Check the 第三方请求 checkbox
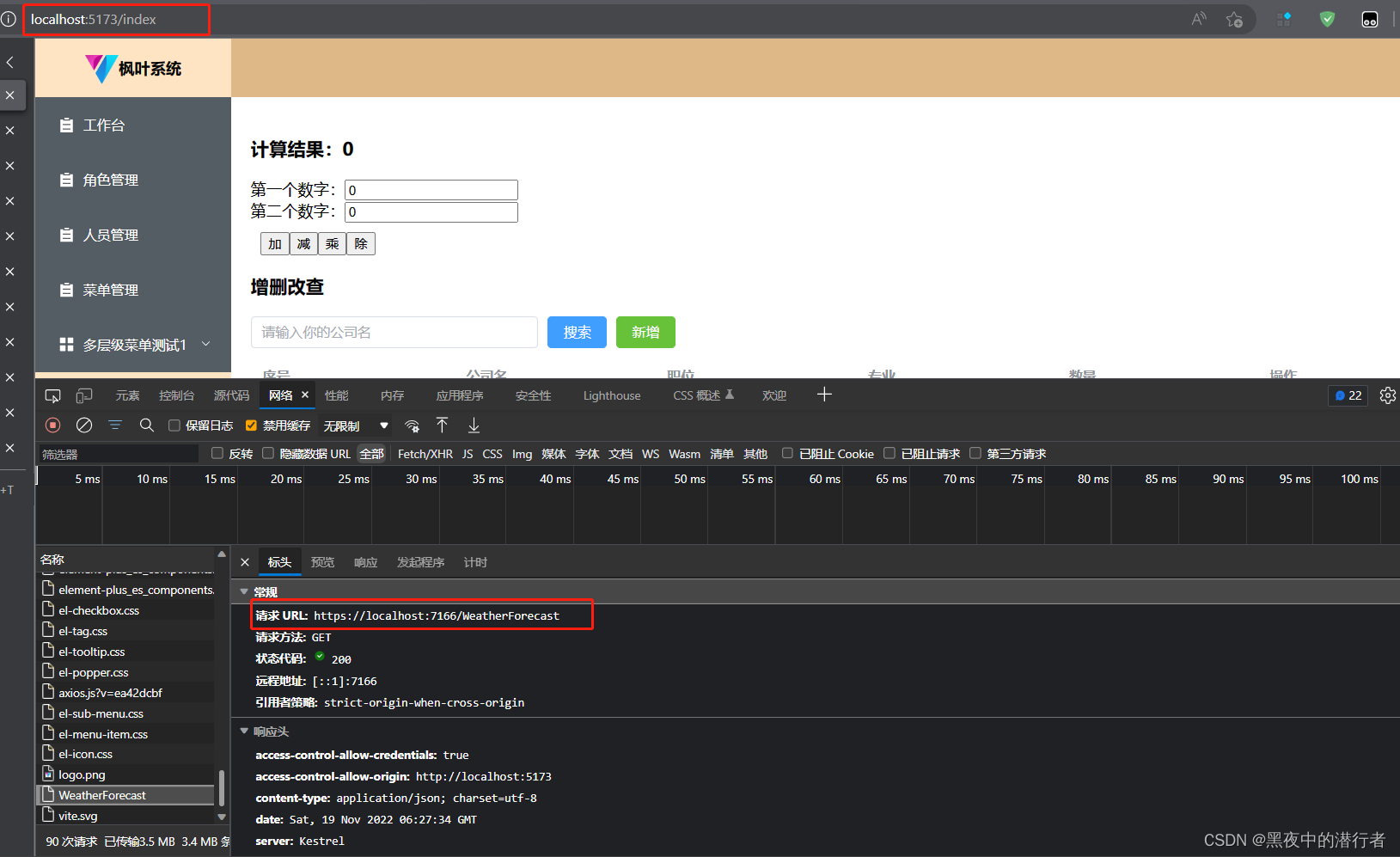 pyautogui.click(x=975, y=454)
